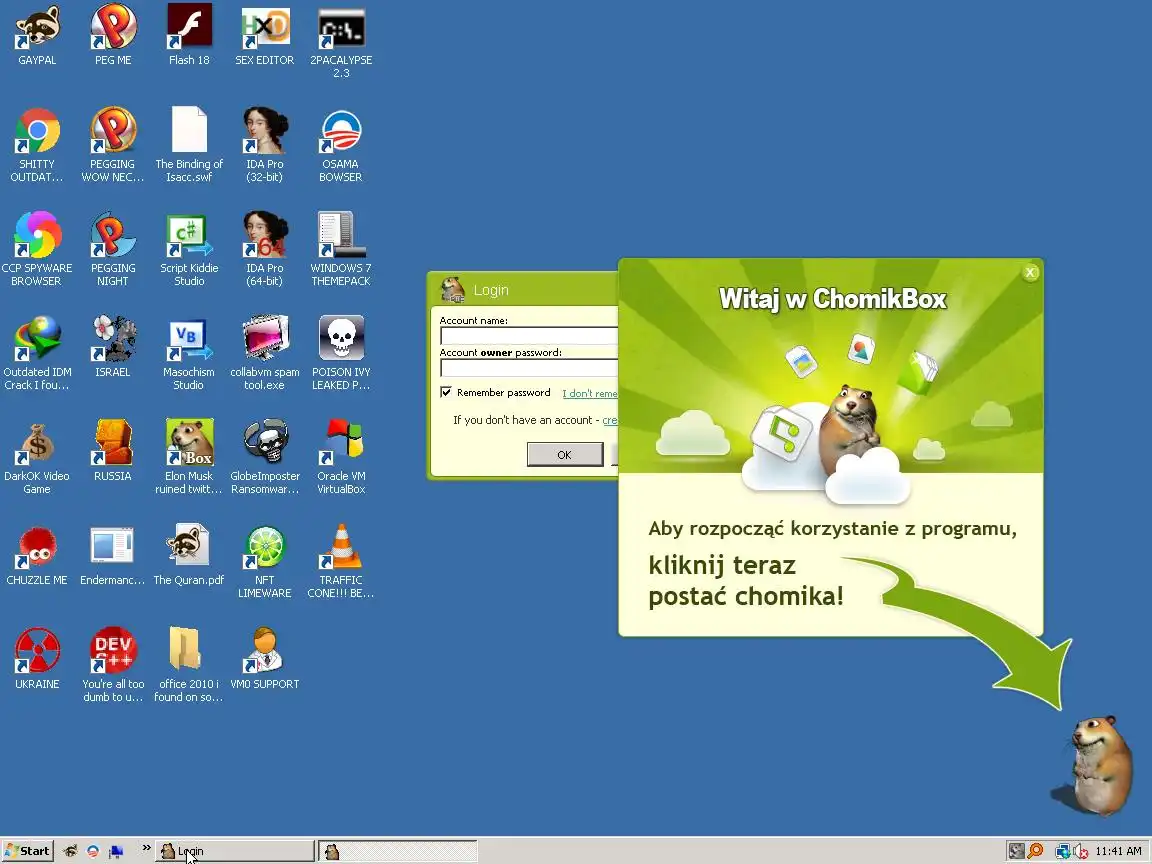Click the 11:41 AM clock
Viewport: 1152px width, 864px height.
pos(1118,851)
